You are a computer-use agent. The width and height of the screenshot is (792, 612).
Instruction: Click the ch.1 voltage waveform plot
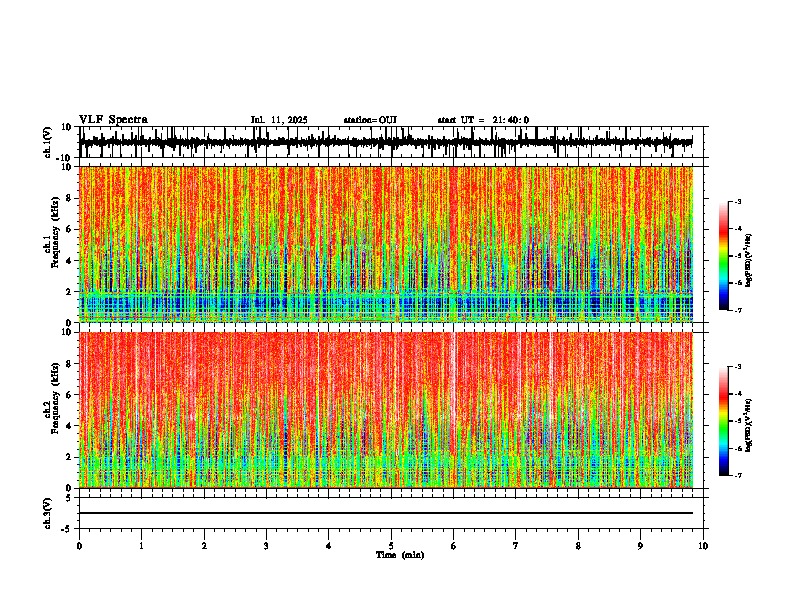385,142
